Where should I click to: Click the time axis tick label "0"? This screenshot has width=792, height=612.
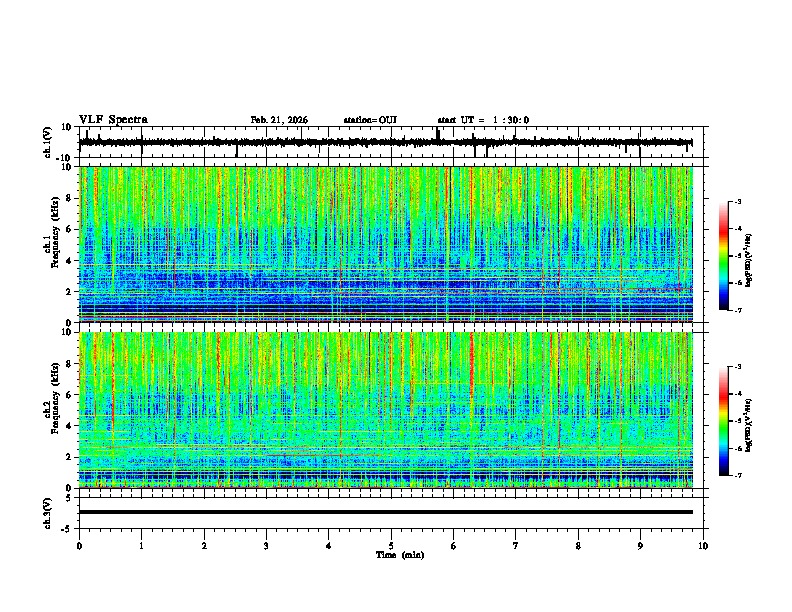click(x=79, y=546)
